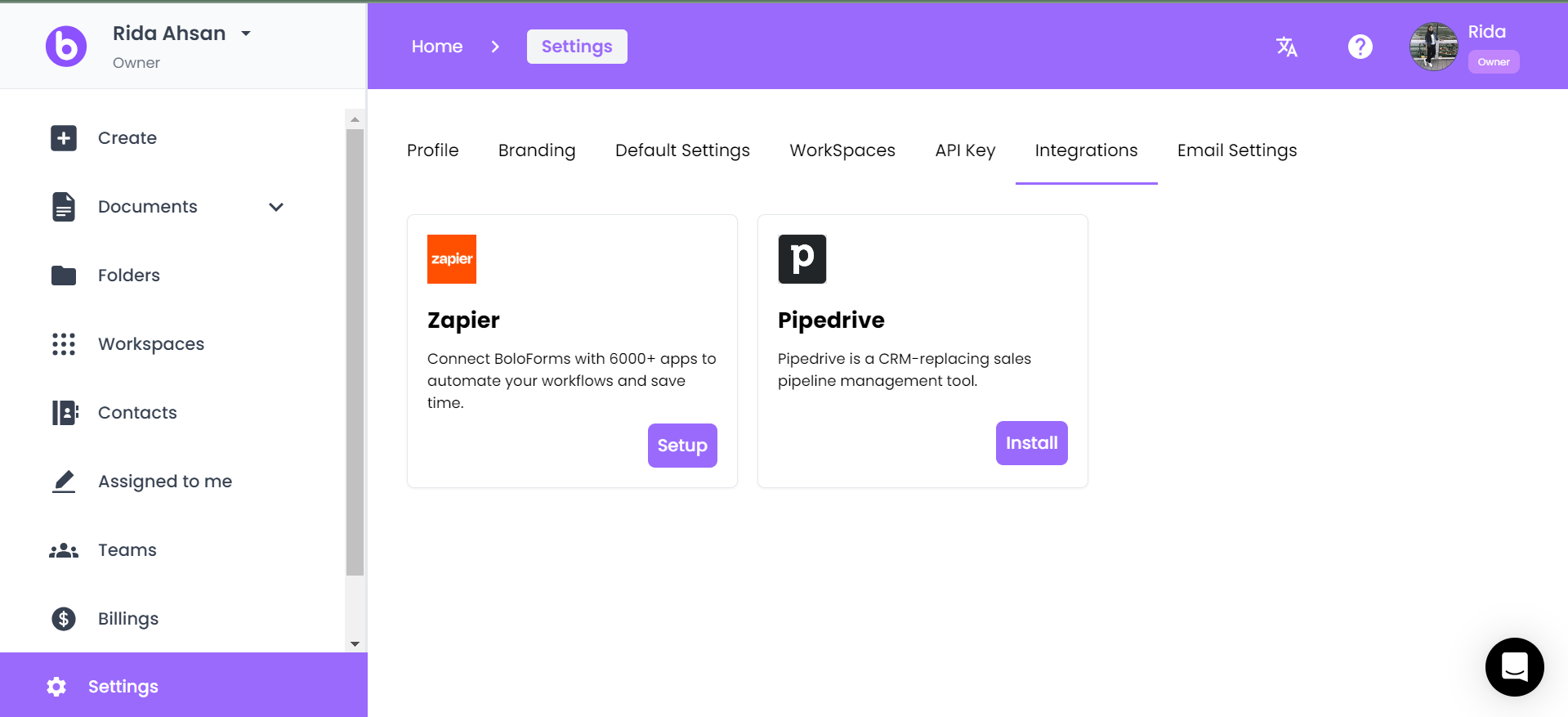
Task: Go to Home breadcrumb
Action: (437, 47)
